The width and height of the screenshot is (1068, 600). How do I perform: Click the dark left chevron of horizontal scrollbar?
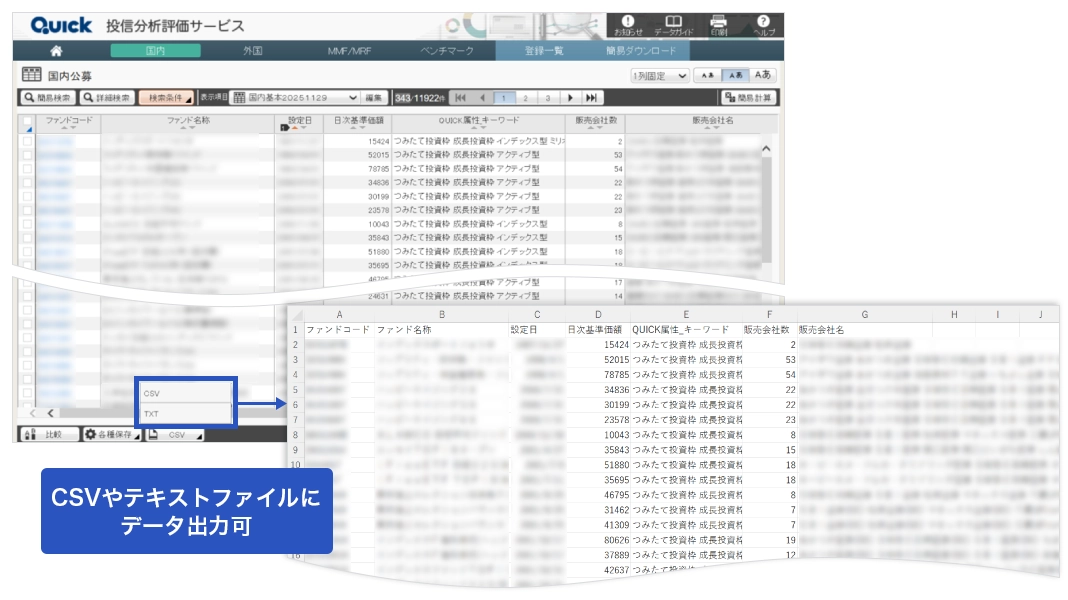click(x=50, y=413)
